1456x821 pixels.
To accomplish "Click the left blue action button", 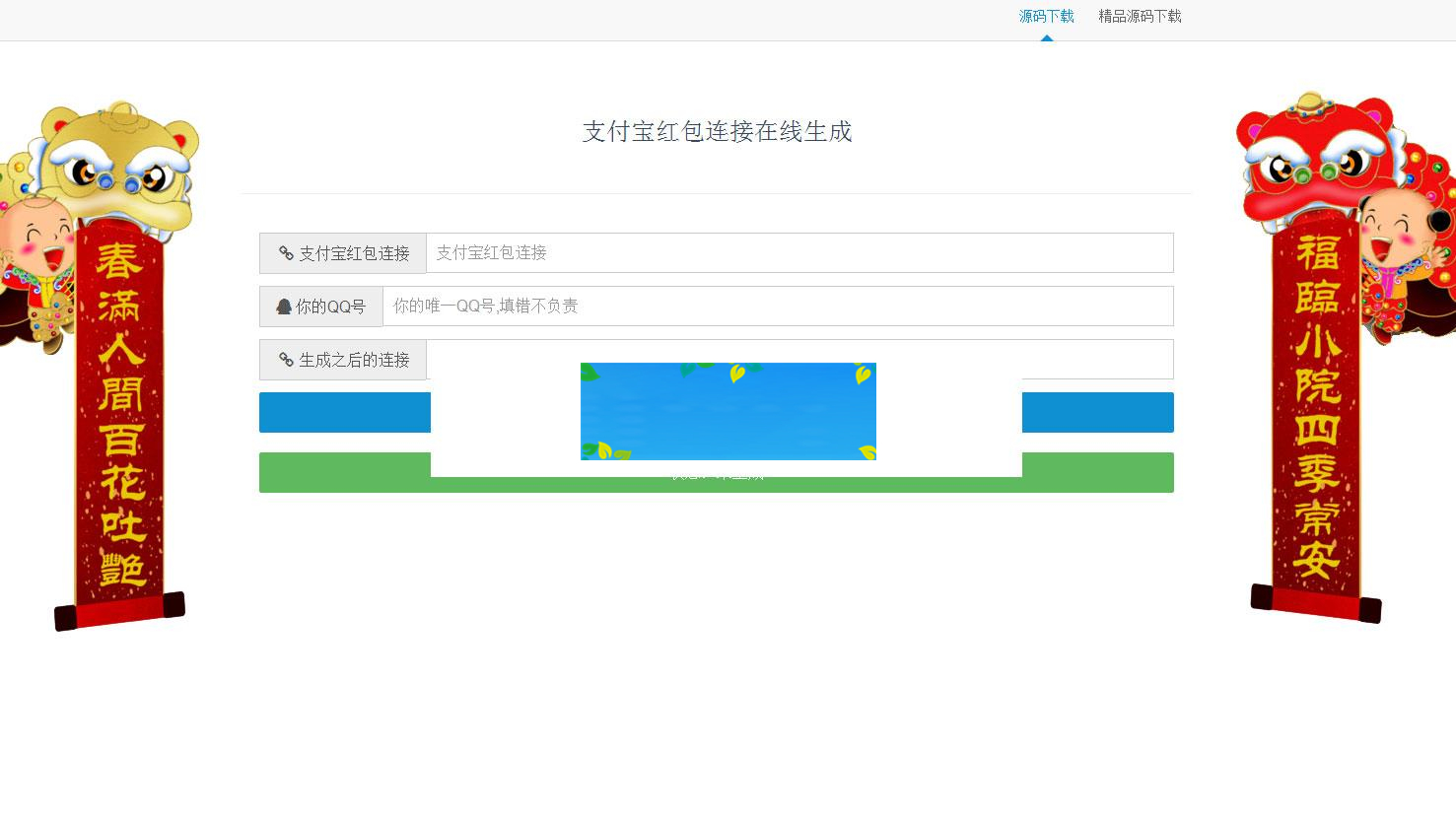I will pos(344,412).
